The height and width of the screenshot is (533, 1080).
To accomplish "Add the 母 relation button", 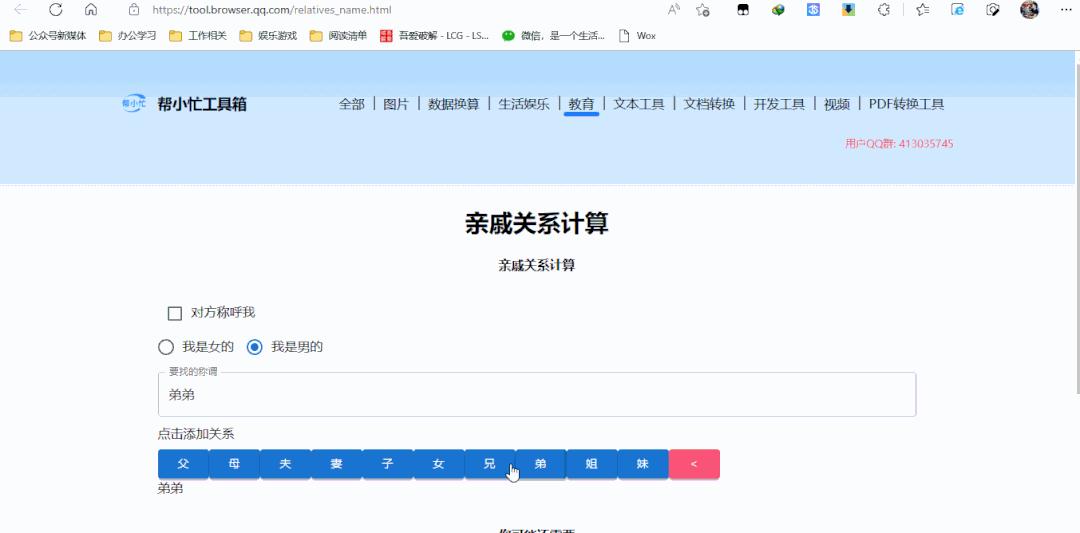I will (x=234, y=464).
